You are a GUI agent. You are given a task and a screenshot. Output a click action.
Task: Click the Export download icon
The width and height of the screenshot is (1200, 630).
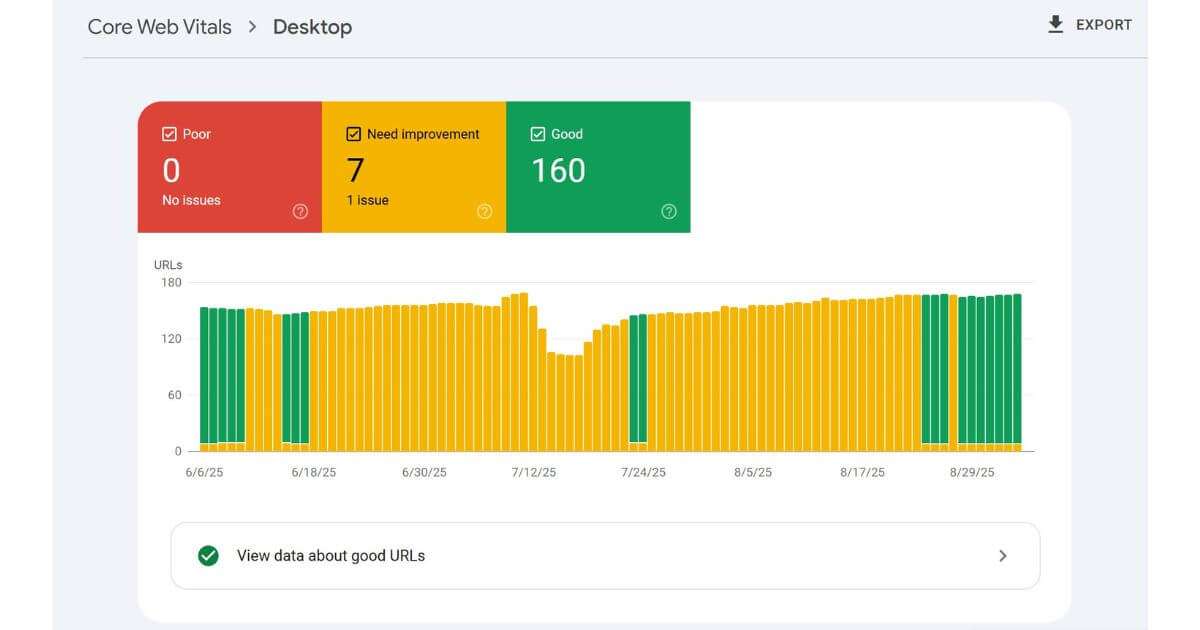coord(1055,24)
